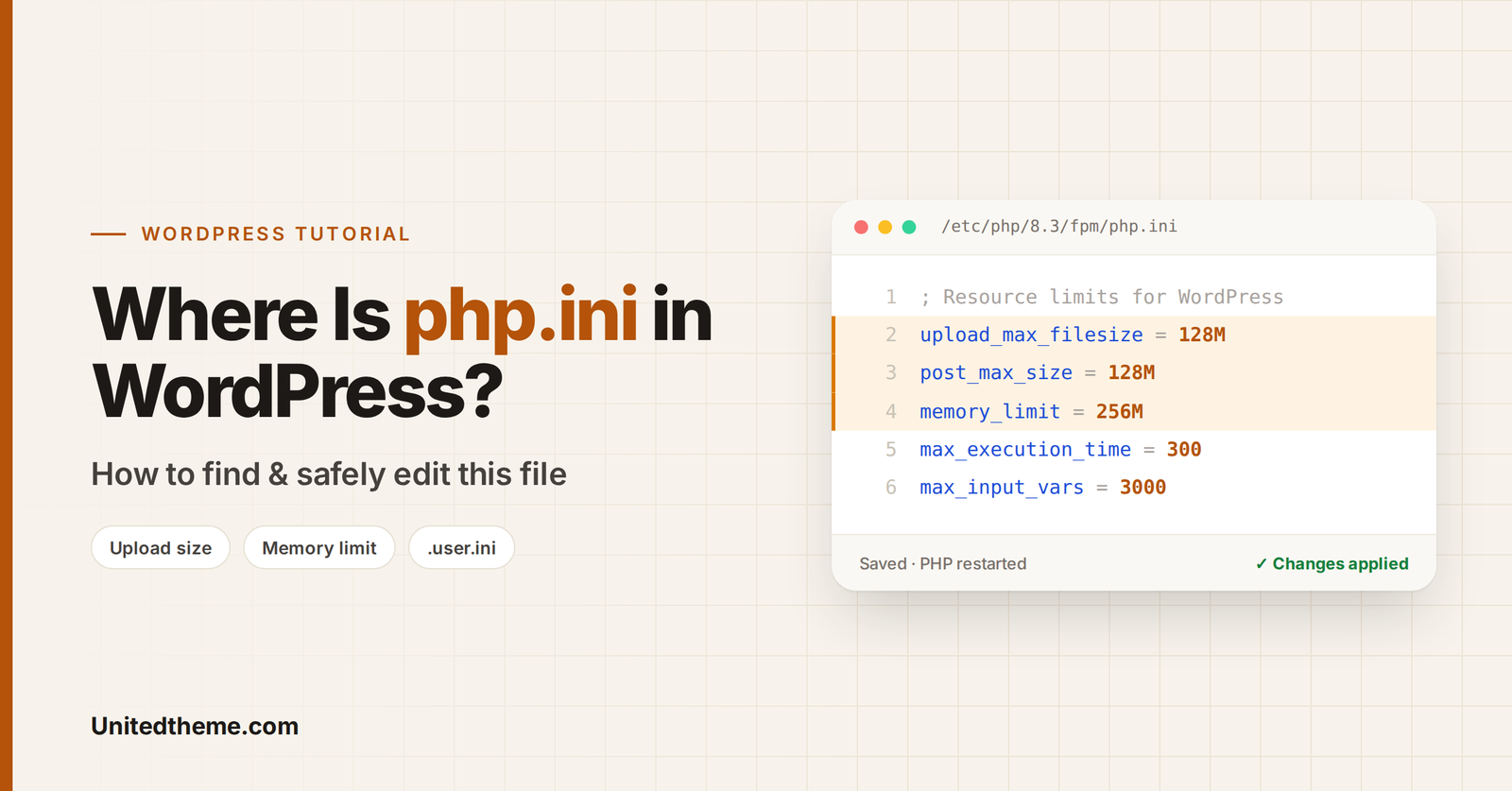Click the /etc/php/8.3/fpm/php.ini file path
The width and height of the screenshot is (1512, 791).
point(1059,227)
